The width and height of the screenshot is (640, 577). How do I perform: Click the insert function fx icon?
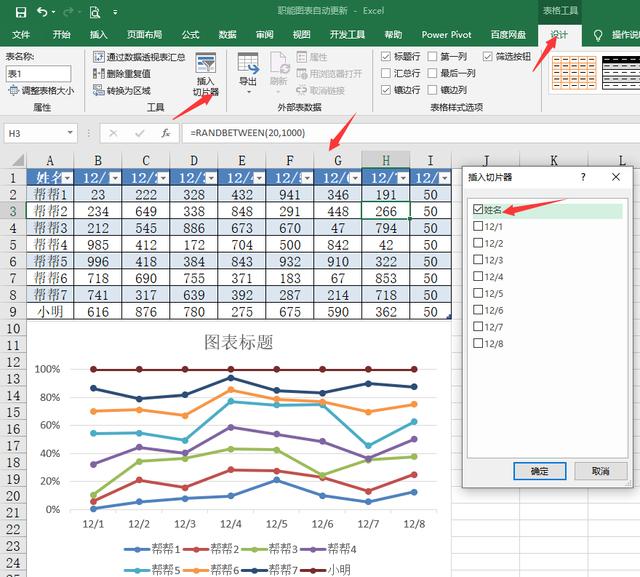click(165, 133)
